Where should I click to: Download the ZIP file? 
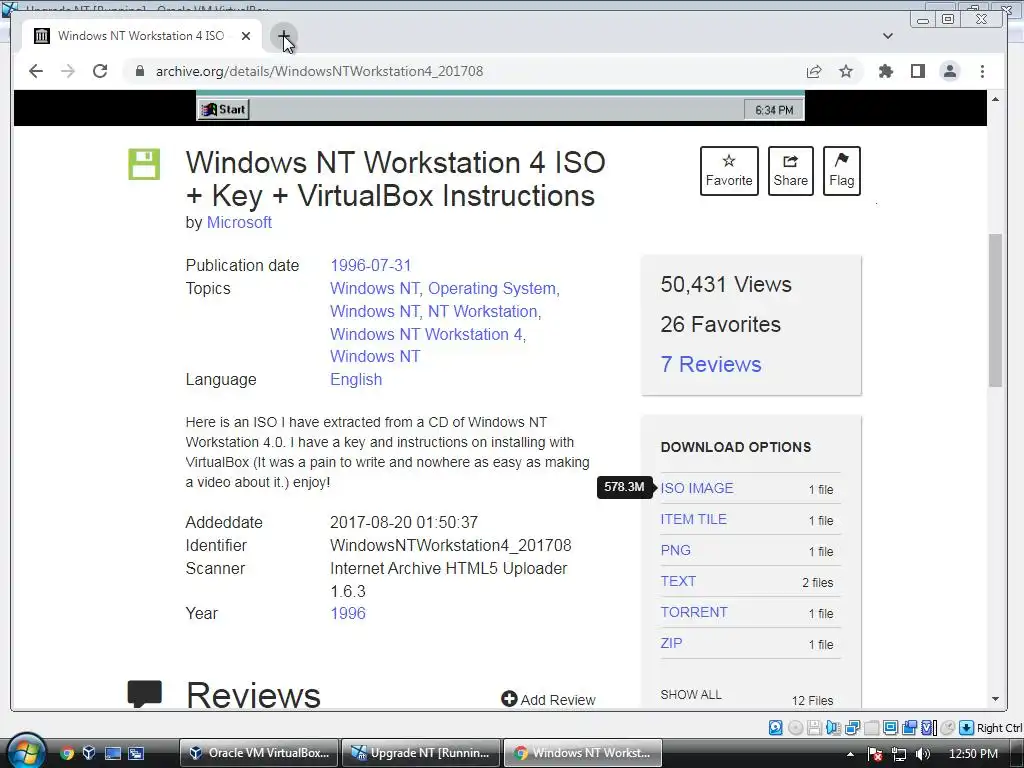[671, 643]
